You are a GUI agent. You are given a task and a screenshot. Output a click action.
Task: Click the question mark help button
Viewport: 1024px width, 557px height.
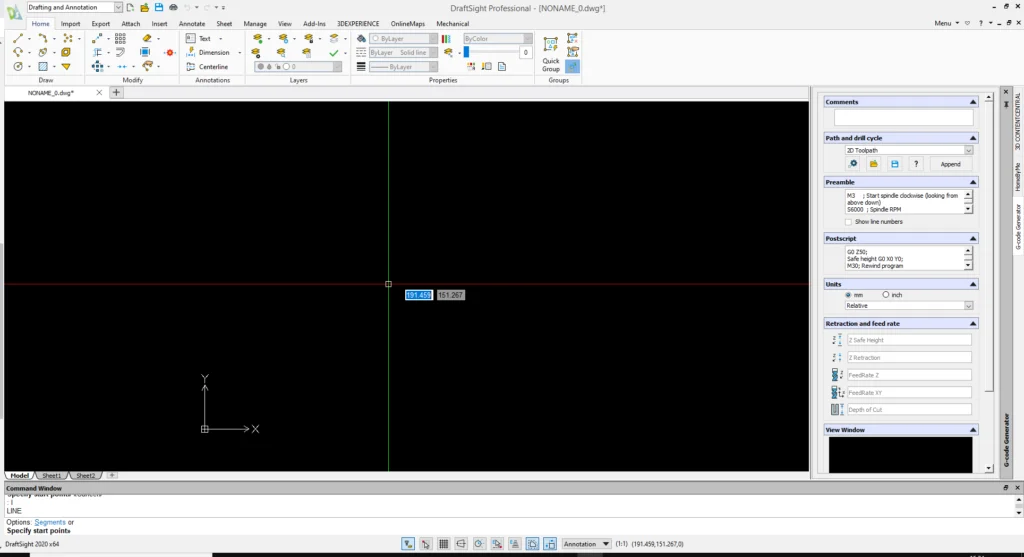coord(915,163)
